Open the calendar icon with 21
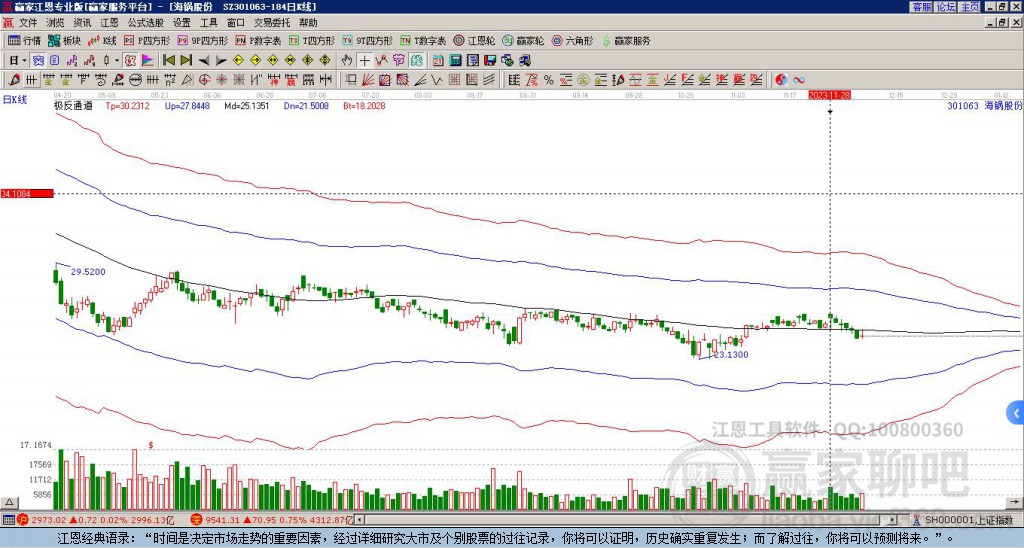Screen dimensions: 1024x548 [x=438, y=61]
